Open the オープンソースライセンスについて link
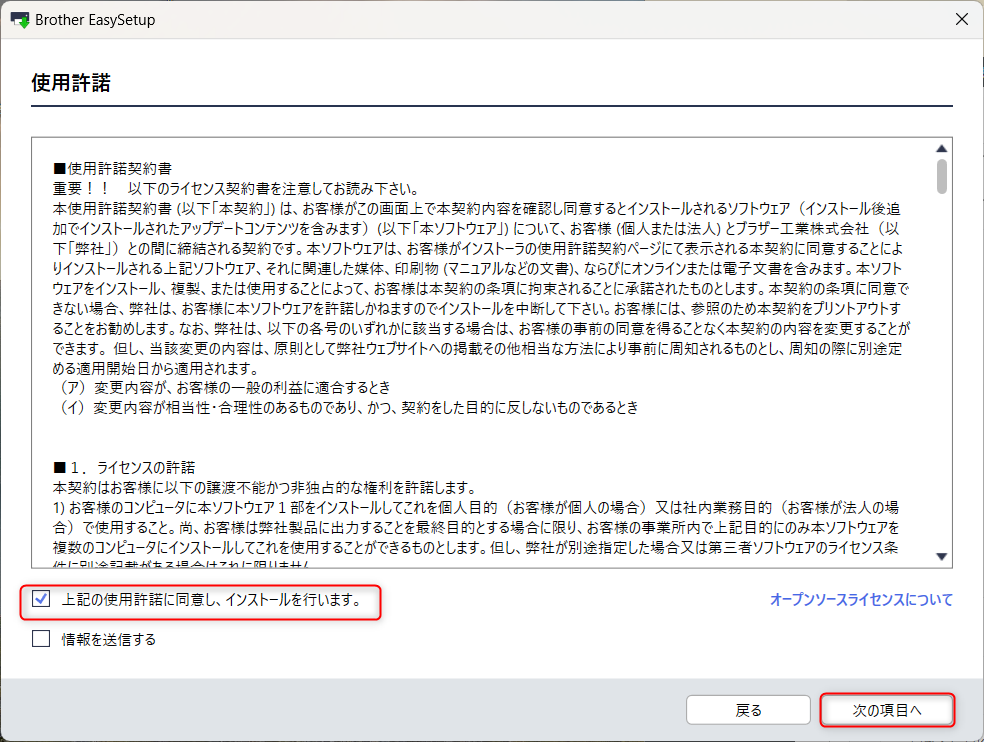Image resolution: width=984 pixels, height=742 pixels. [x=861, y=600]
